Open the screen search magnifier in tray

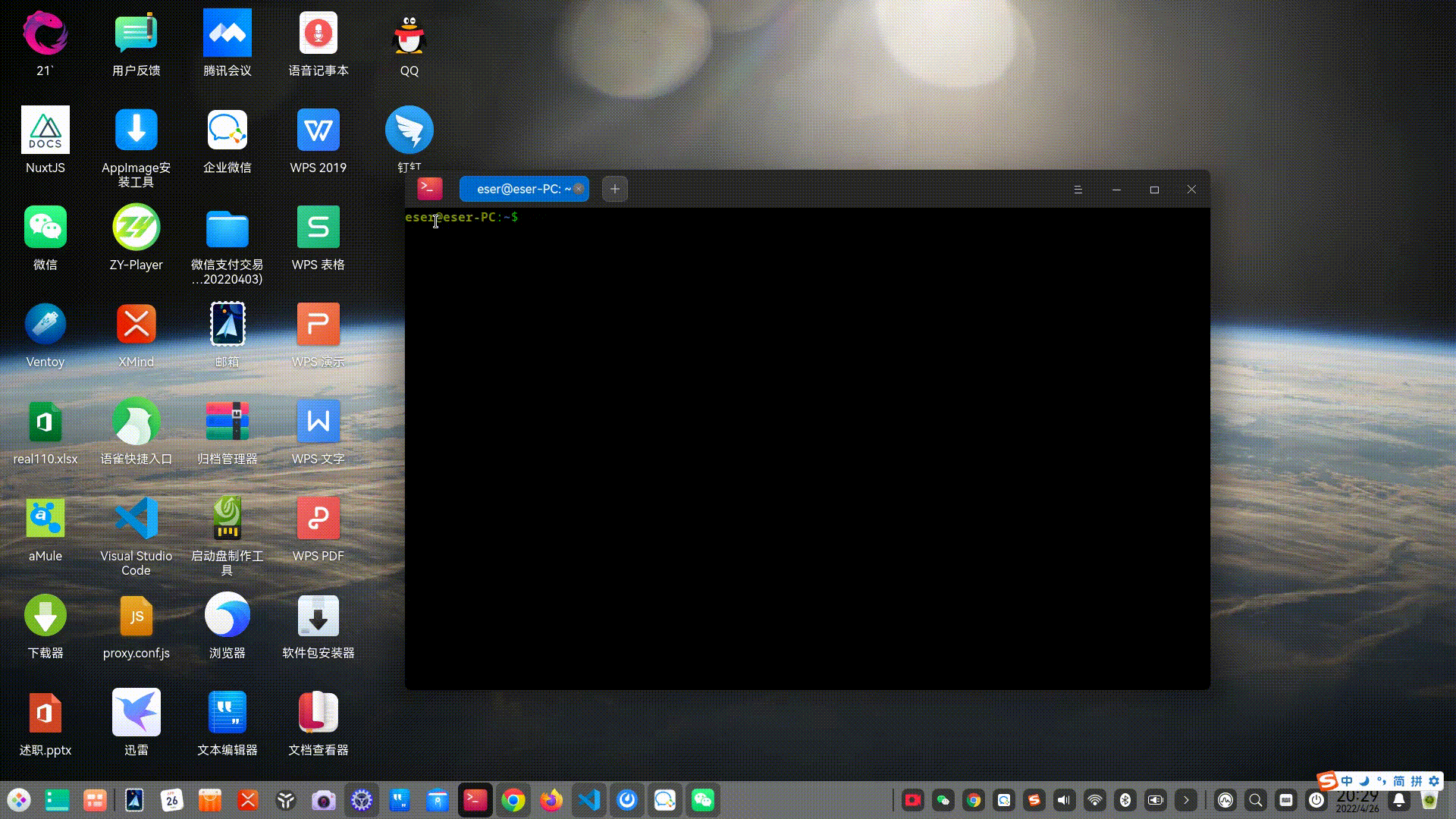point(1255,800)
